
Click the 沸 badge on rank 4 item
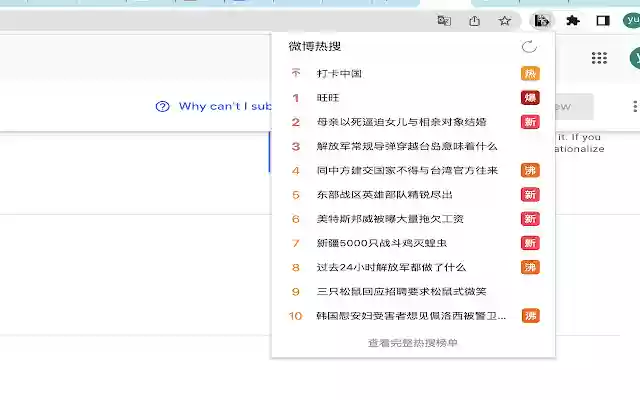click(530, 170)
